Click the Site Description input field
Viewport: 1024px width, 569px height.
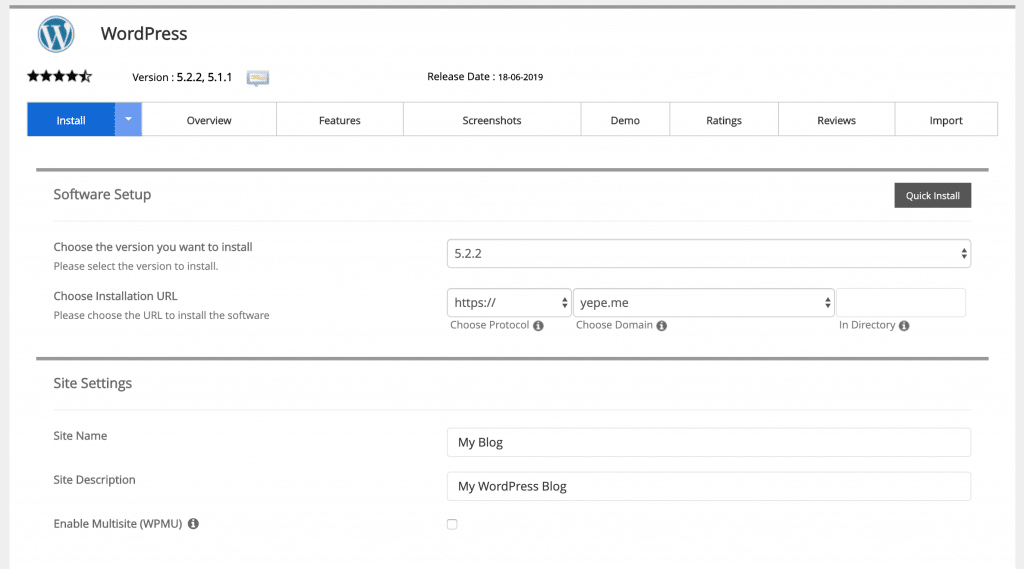708,486
